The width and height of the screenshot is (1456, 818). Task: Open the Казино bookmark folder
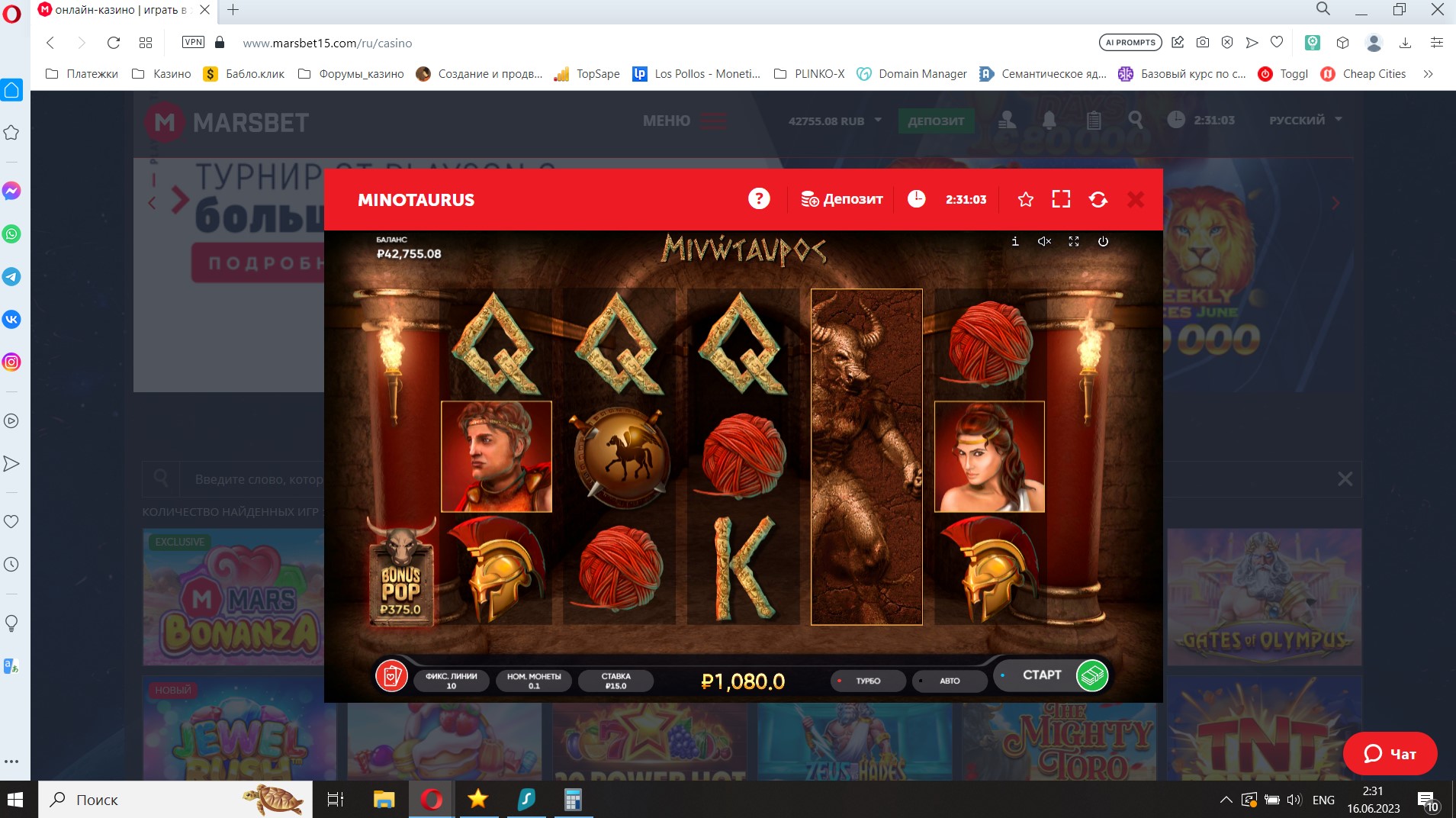(162, 74)
